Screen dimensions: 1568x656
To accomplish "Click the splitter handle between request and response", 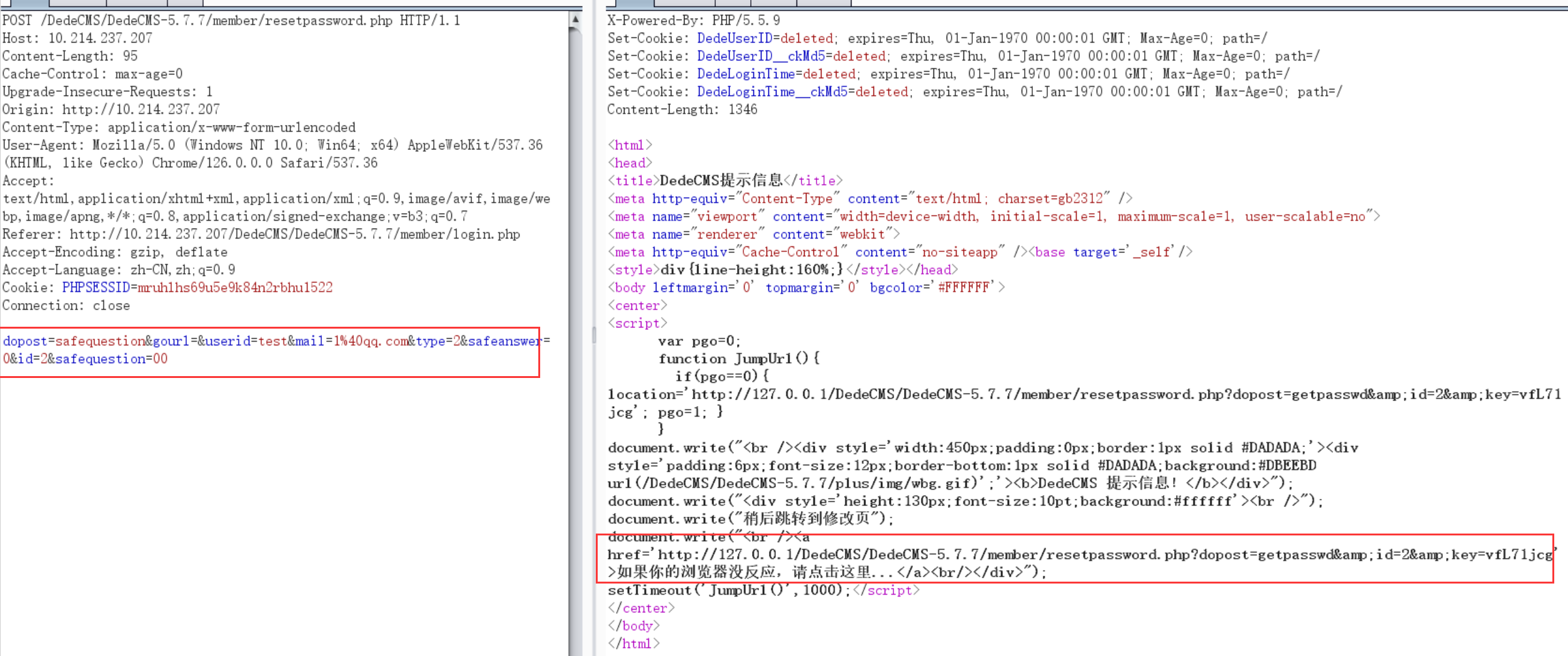I will [594, 335].
